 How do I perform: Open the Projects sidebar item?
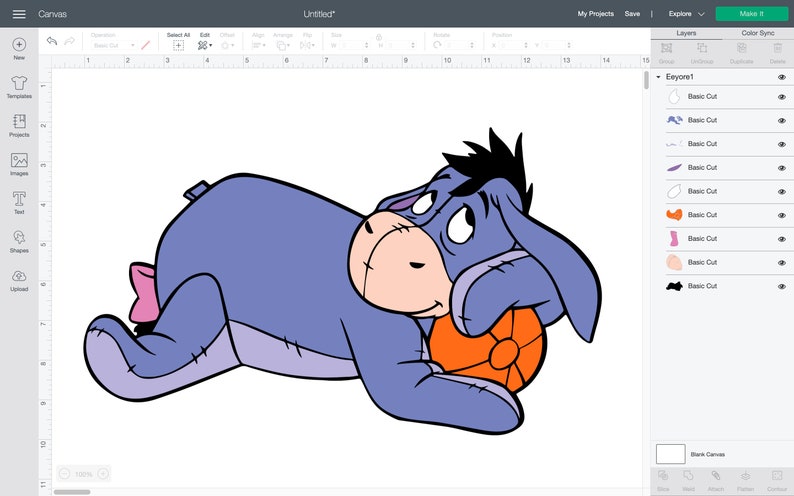(x=19, y=126)
